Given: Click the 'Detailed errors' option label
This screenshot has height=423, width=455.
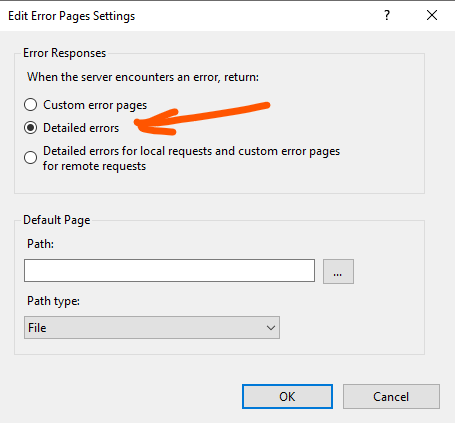Looking at the screenshot, I should tap(81, 128).
